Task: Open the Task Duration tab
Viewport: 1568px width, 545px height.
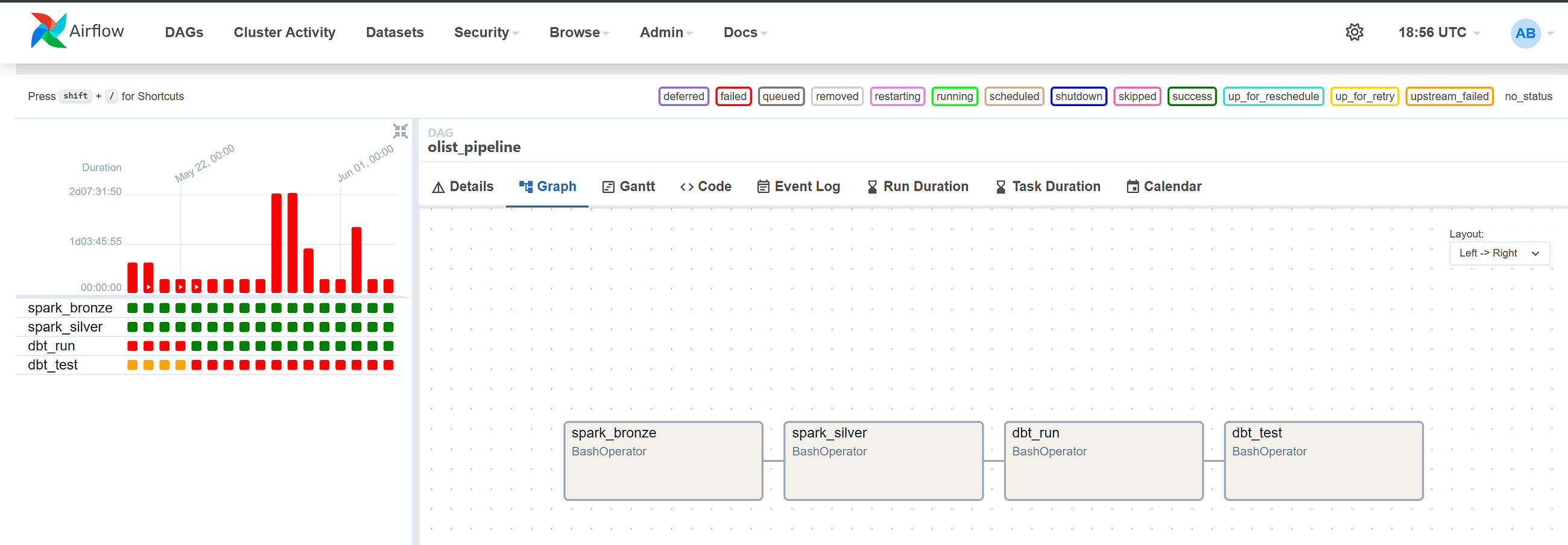Action: coord(1048,187)
